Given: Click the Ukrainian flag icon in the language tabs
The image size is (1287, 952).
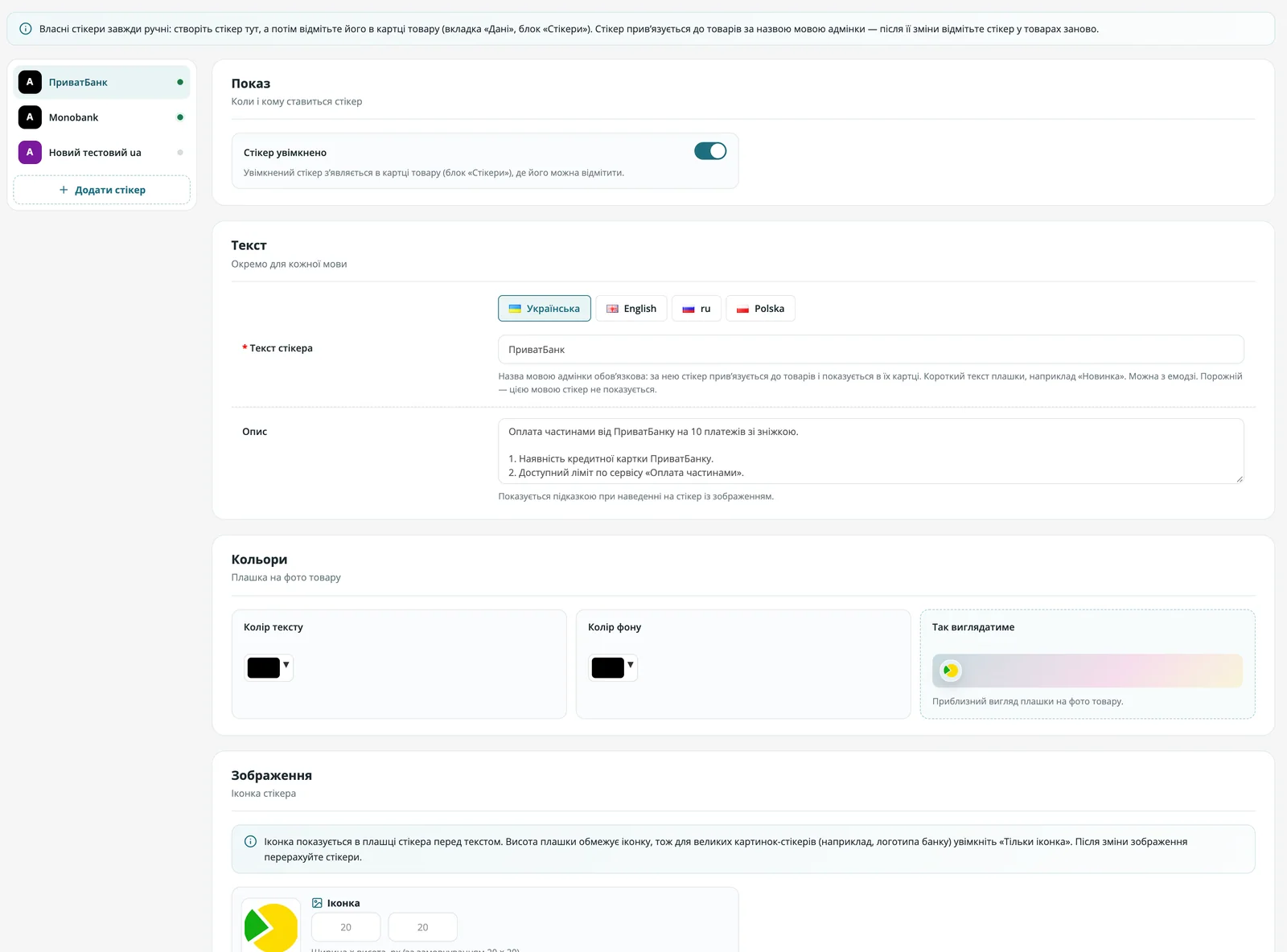Looking at the screenshot, I should [515, 309].
